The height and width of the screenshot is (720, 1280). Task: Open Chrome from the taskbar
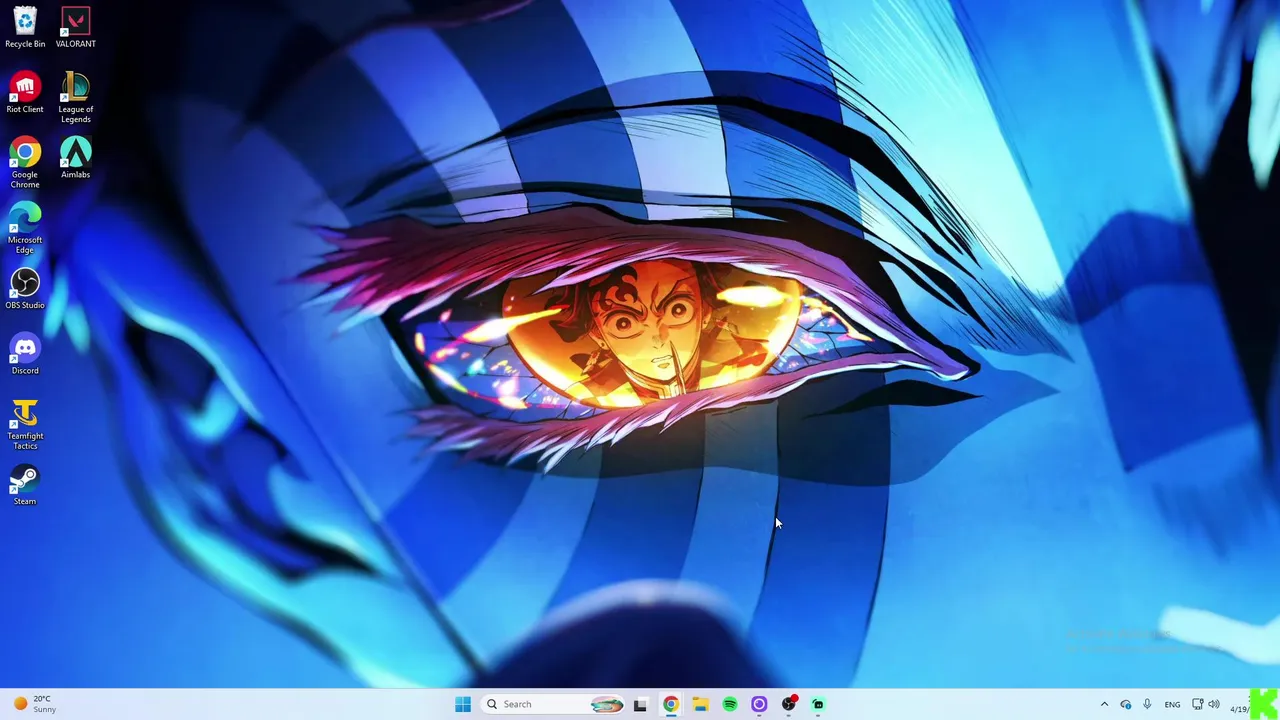670,704
